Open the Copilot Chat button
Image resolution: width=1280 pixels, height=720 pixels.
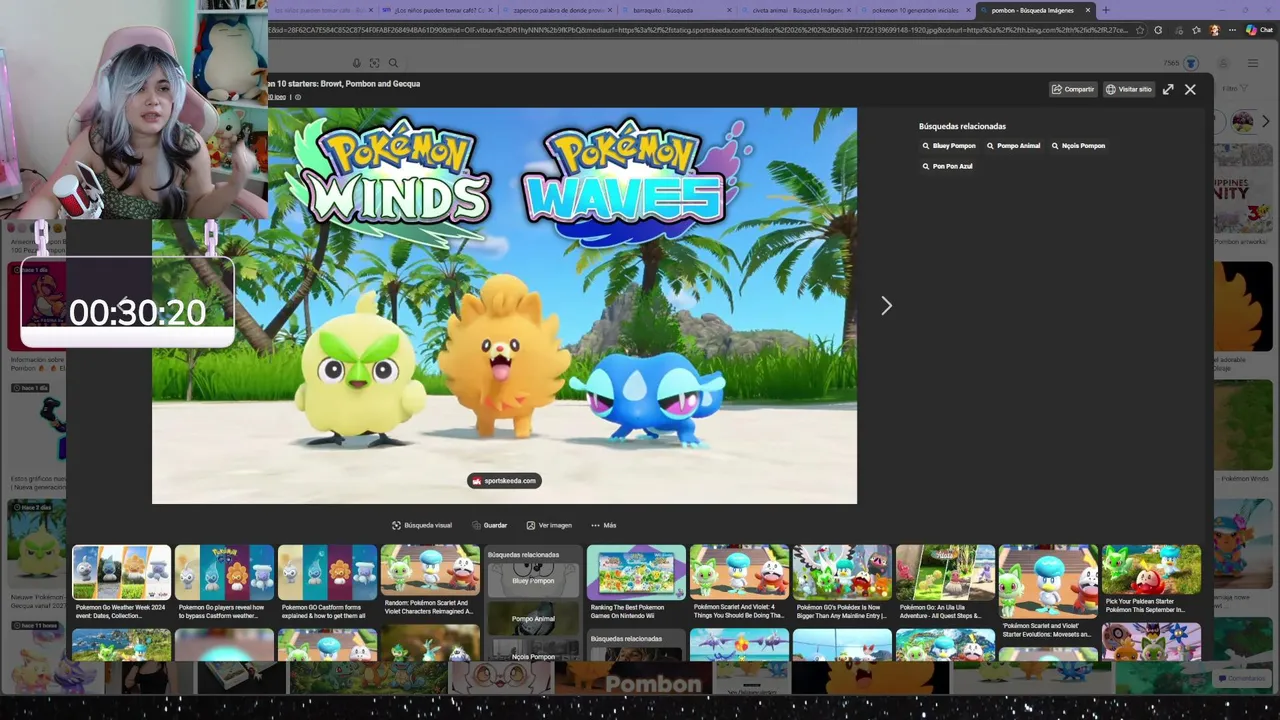[x=1258, y=30]
